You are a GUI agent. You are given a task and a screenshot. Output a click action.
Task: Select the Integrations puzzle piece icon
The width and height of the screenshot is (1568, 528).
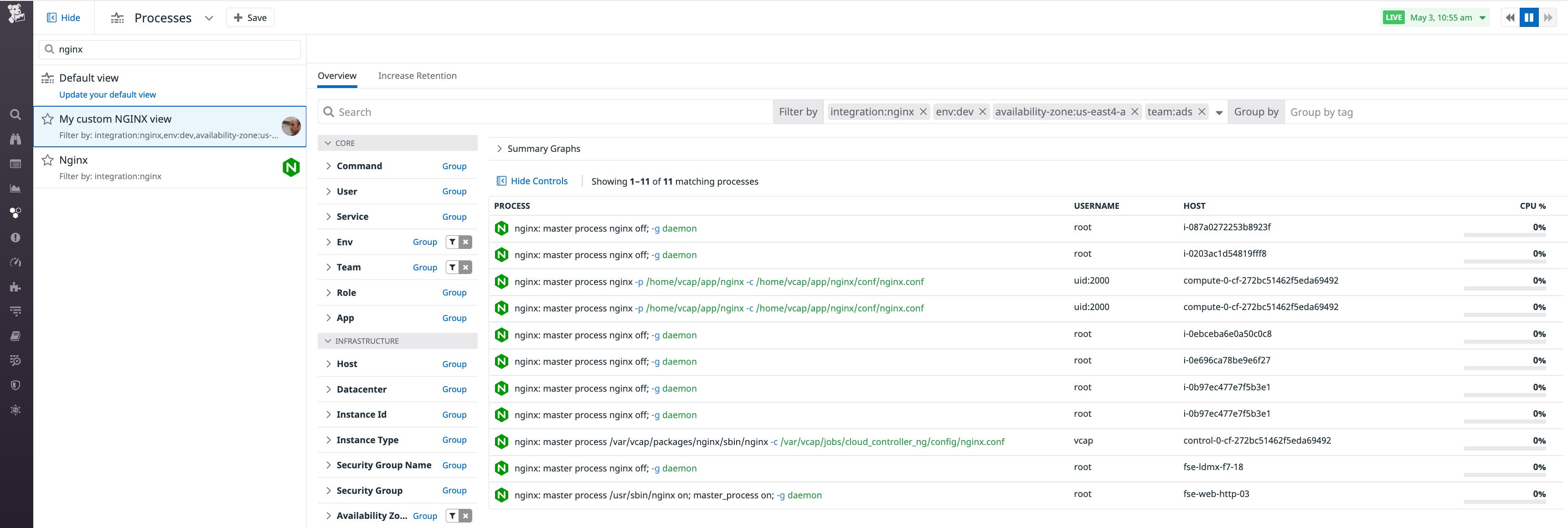click(15, 286)
